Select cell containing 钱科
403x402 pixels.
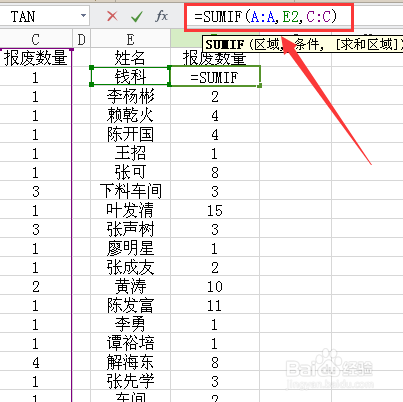point(130,76)
